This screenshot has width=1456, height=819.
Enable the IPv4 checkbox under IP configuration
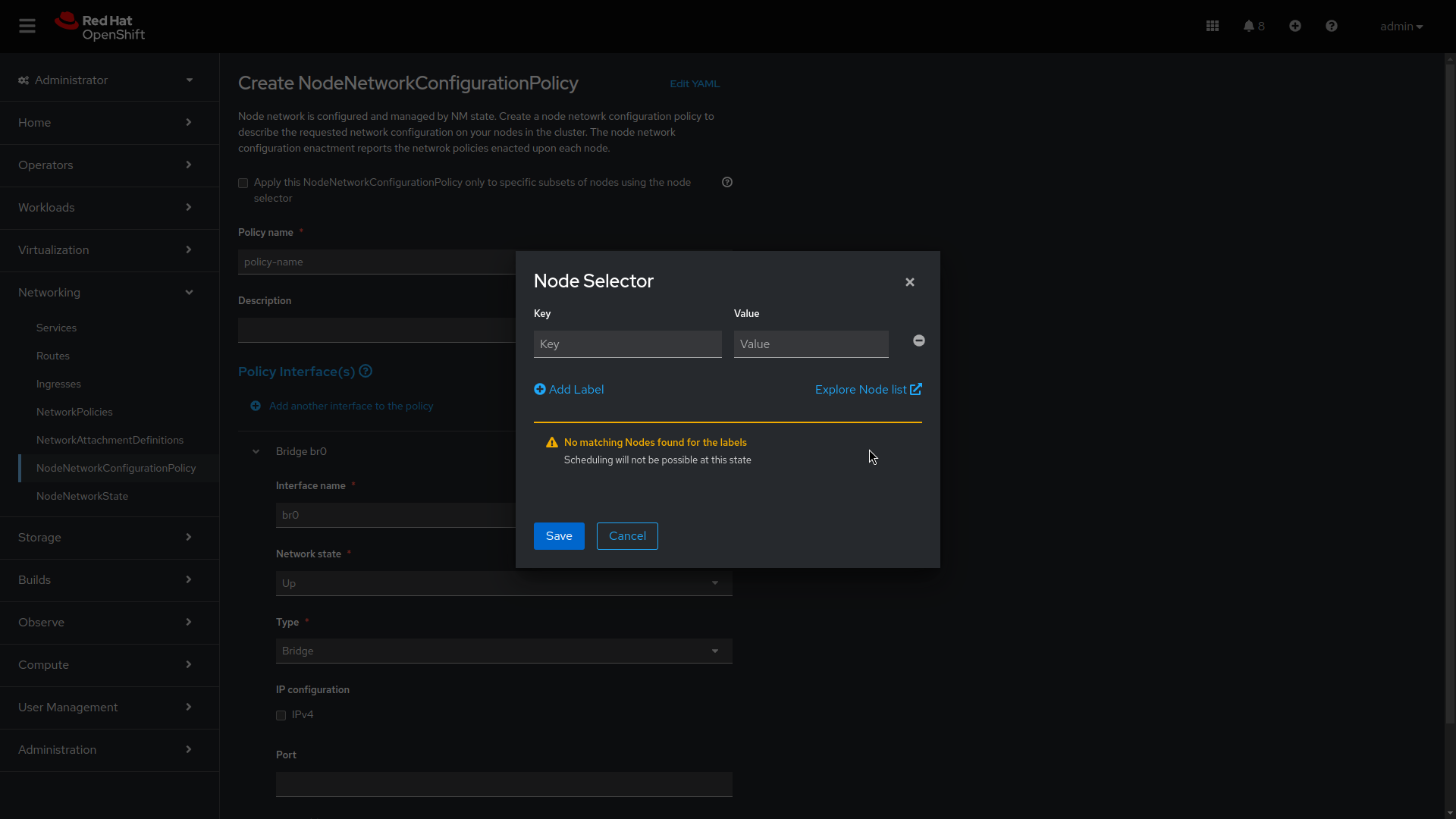tap(281, 715)
